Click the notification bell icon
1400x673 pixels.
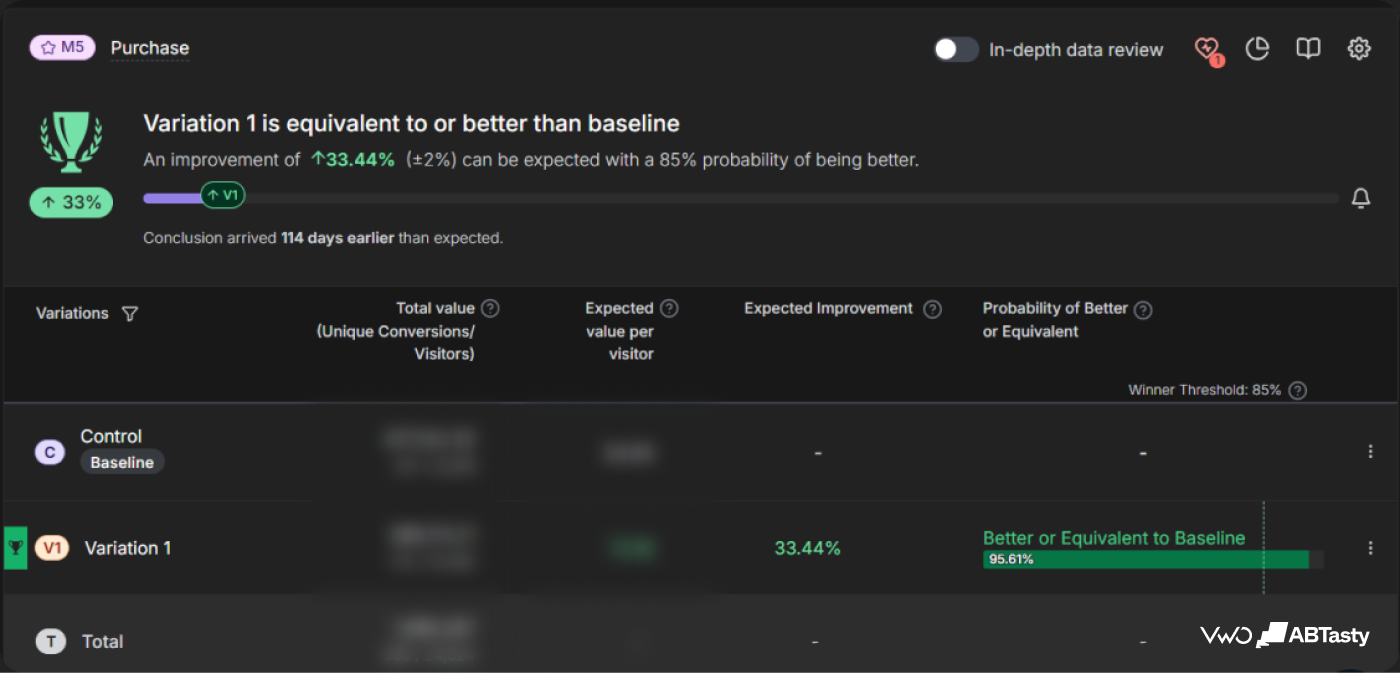(1361, 199)
